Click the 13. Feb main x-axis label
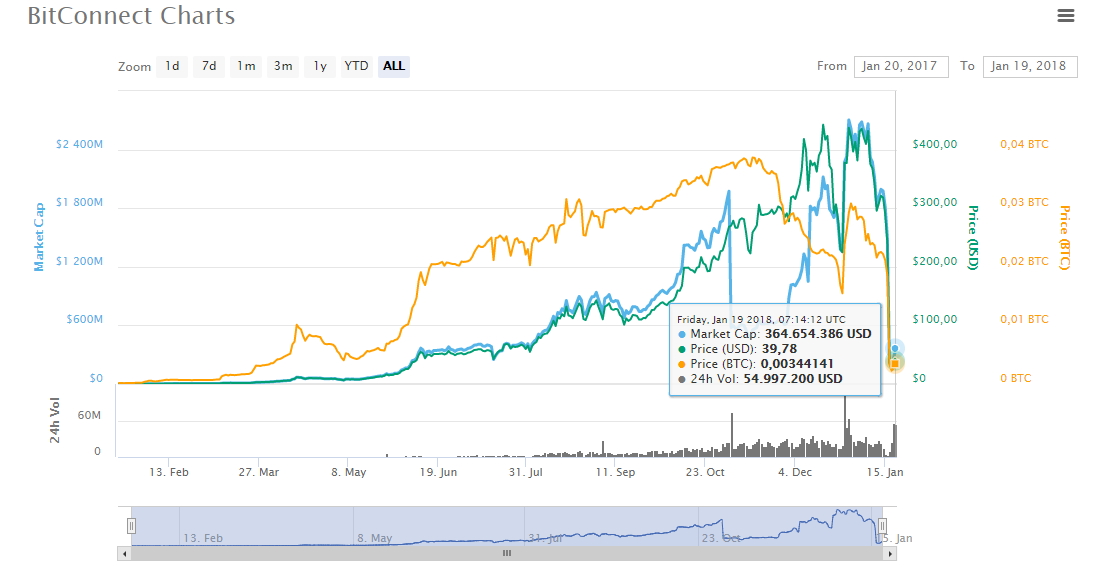Screen dimensions: 1097x567 tap(169, 472)
